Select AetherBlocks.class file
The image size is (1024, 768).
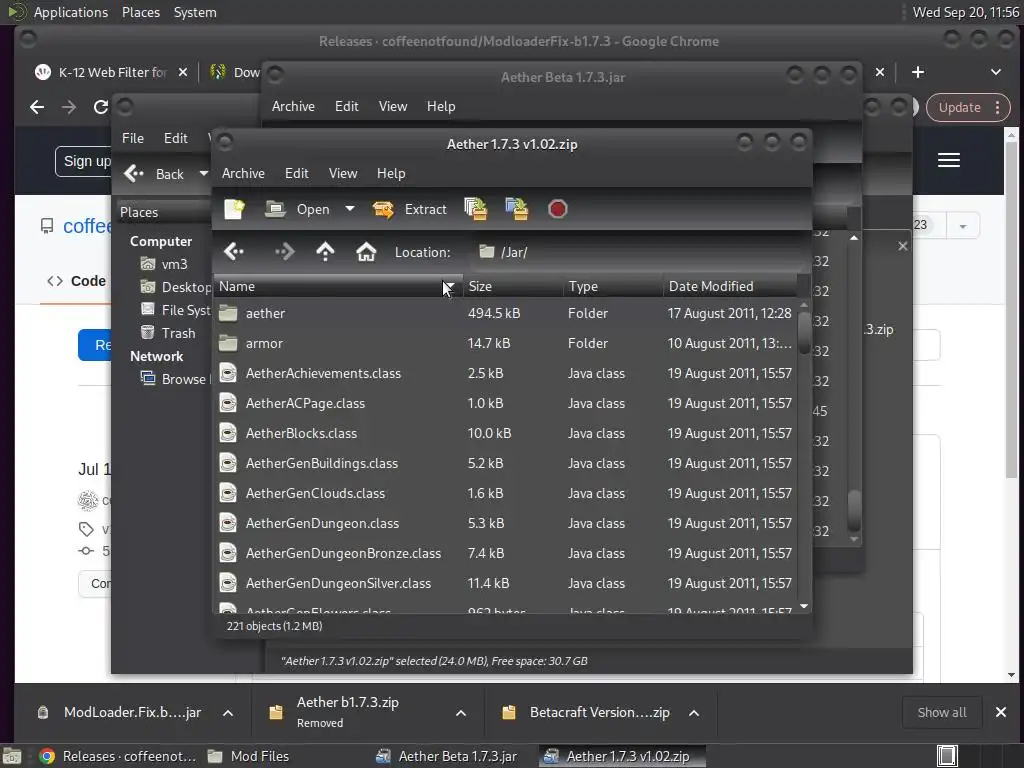tap(505, 434)
